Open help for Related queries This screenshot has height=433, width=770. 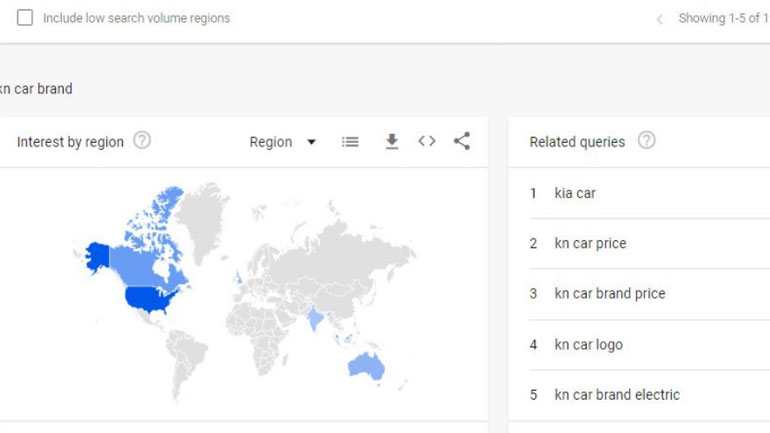(646, 141)
